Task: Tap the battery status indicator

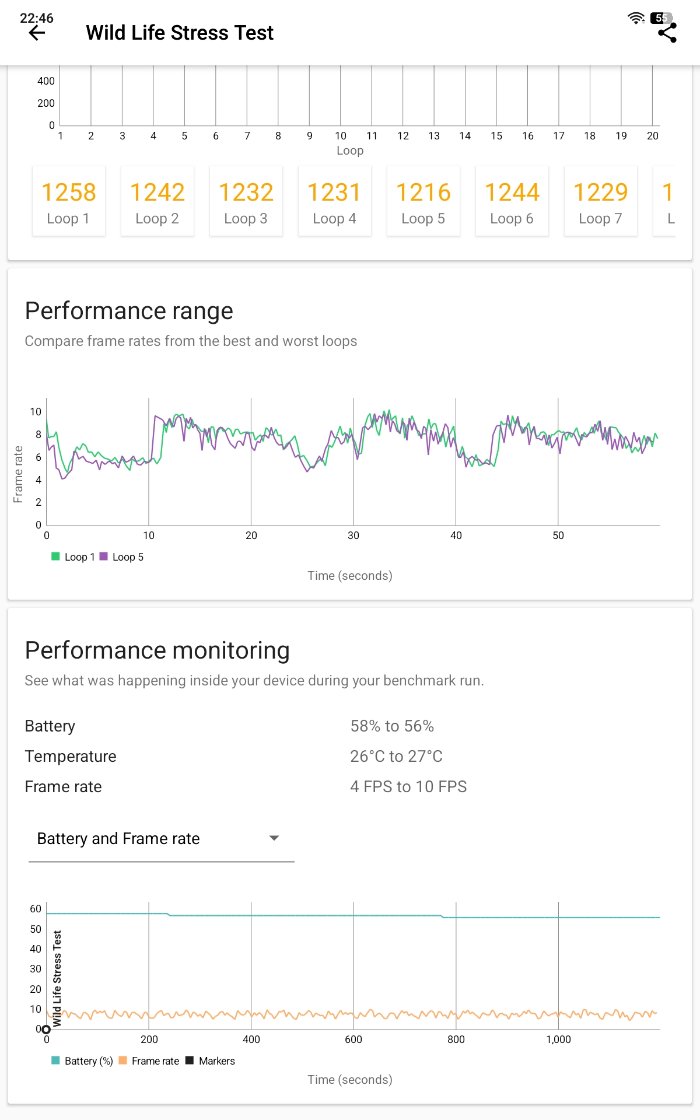Action: 662,18
